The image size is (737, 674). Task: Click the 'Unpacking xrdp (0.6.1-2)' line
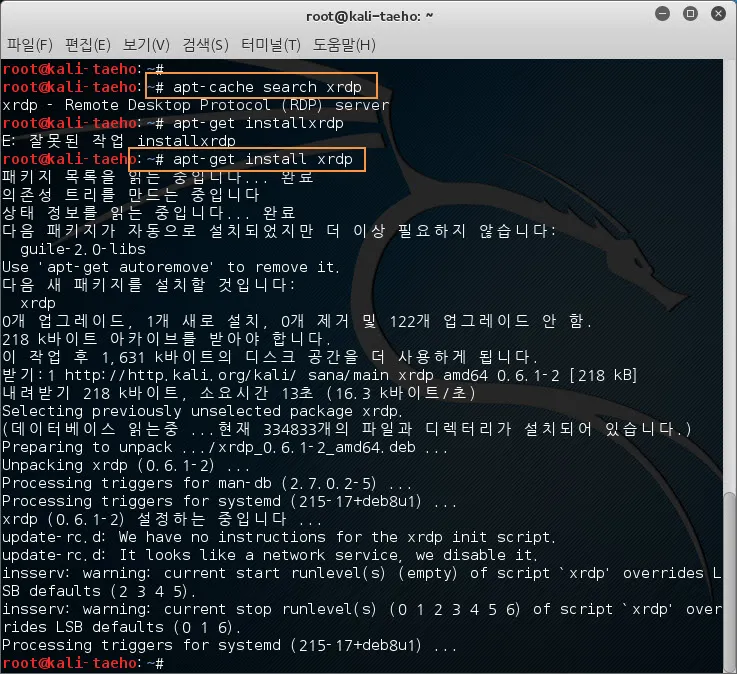click(x=125, y=465)
